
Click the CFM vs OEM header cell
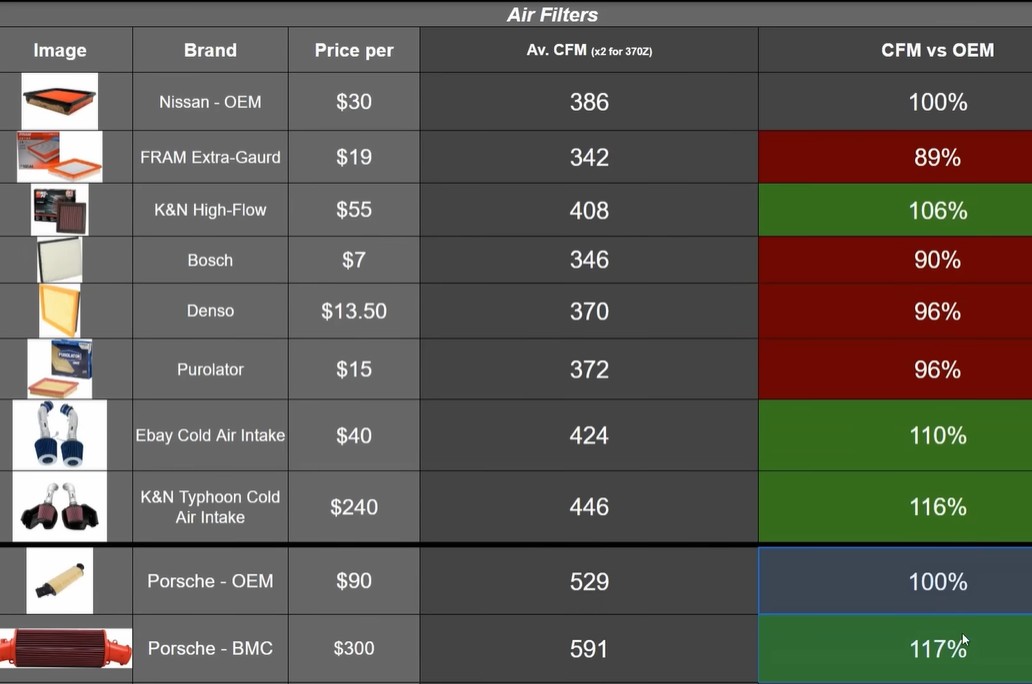tap(895, 50)
